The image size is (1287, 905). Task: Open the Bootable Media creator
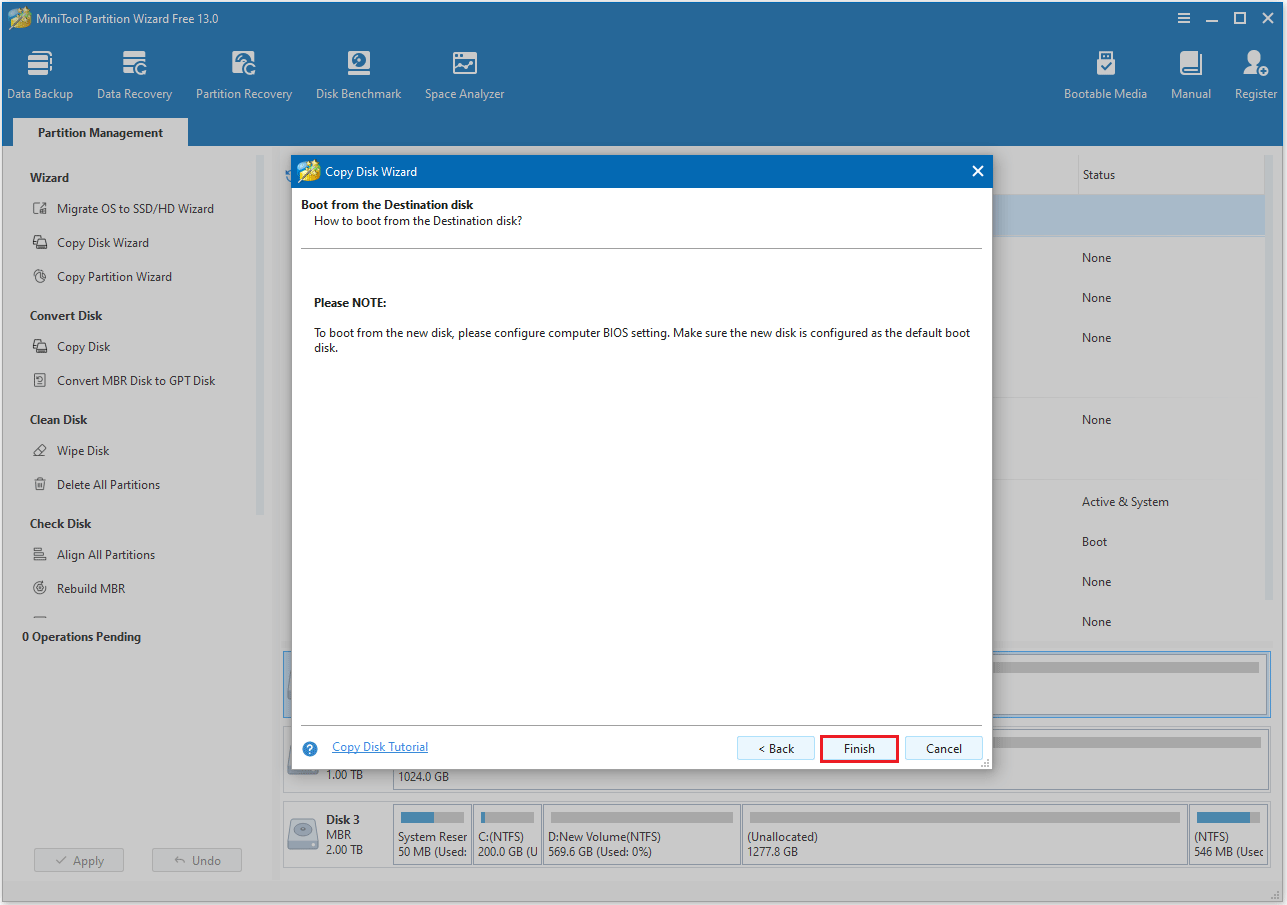pyautogui.click(x=1105, y=72)
